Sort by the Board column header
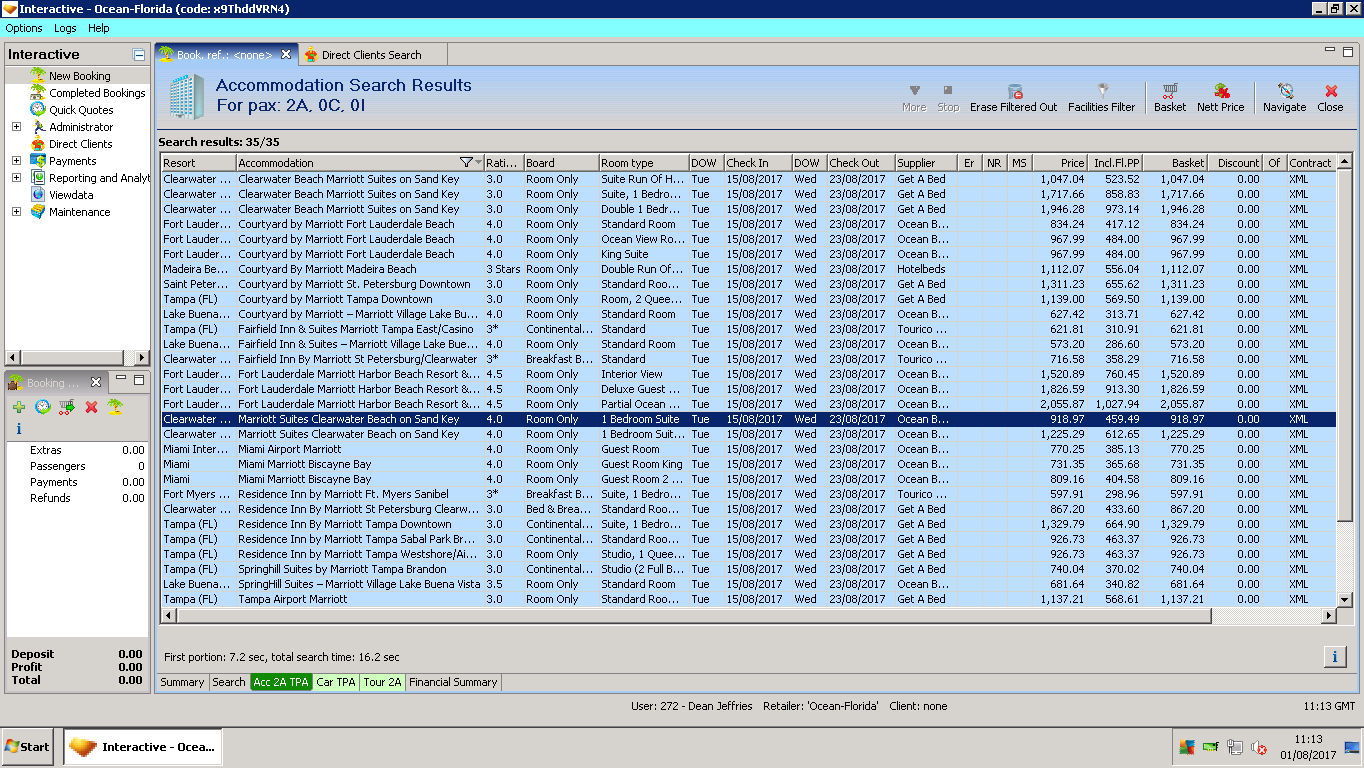 point(561,163)
